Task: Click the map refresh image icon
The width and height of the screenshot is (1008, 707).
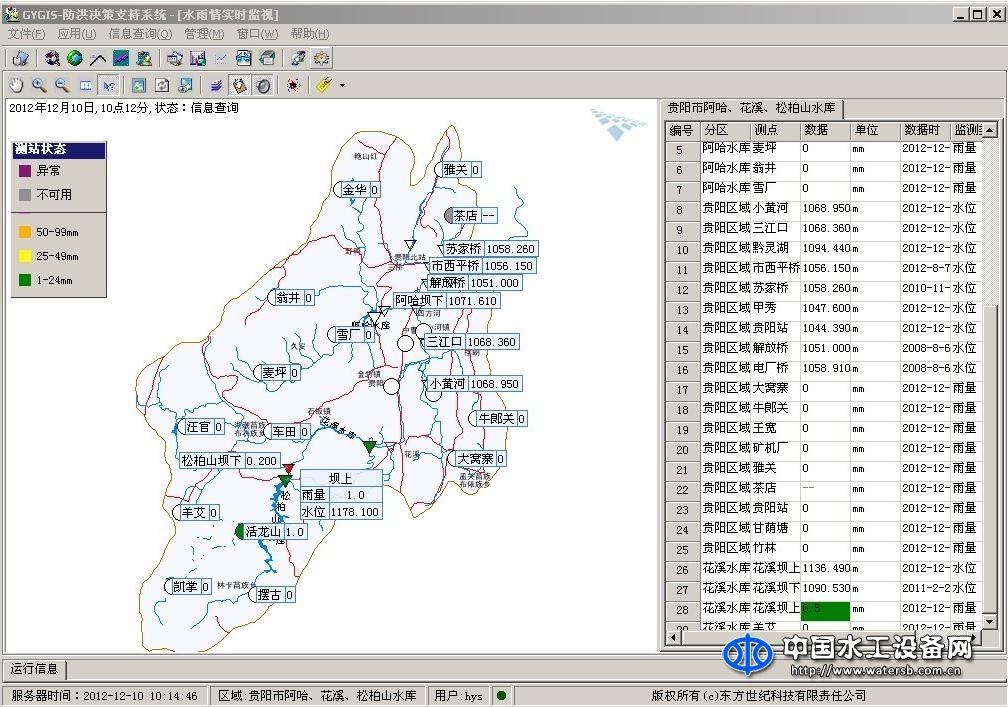Action: click(x=162, y=85)
